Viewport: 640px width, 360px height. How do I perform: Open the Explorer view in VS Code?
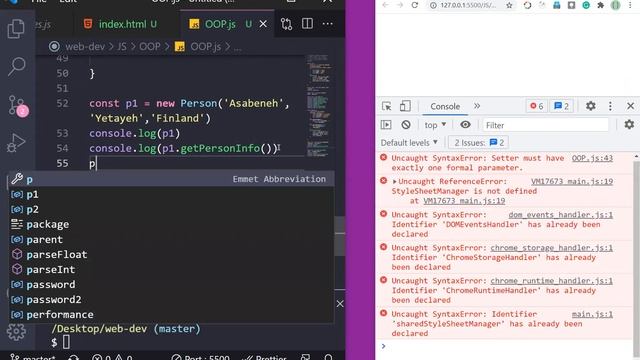(x=16, y=29)
